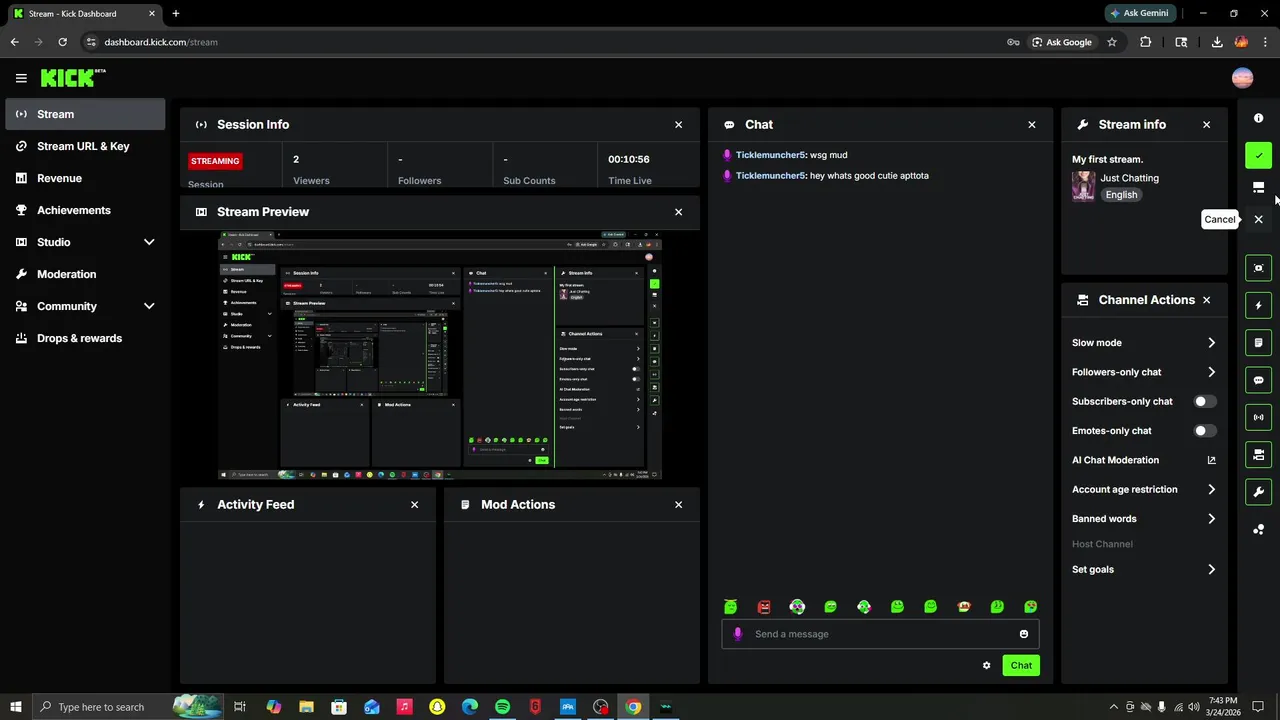The image size is (1280, 720).
Task: Close the Chat panel
Action: [1032, 125]
